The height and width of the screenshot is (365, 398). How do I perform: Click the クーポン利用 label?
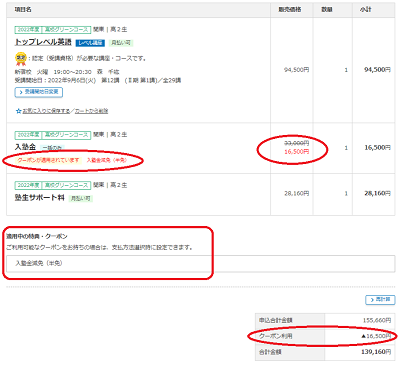pyautogui.click(x=275, y=336)
